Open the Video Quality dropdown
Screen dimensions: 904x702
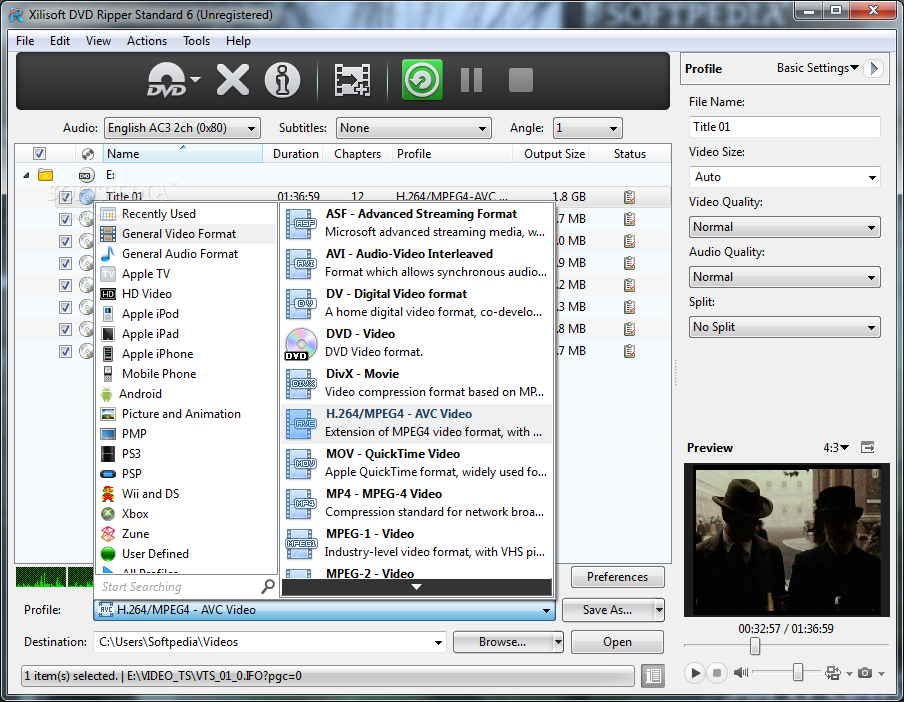(x=784, y=227)
